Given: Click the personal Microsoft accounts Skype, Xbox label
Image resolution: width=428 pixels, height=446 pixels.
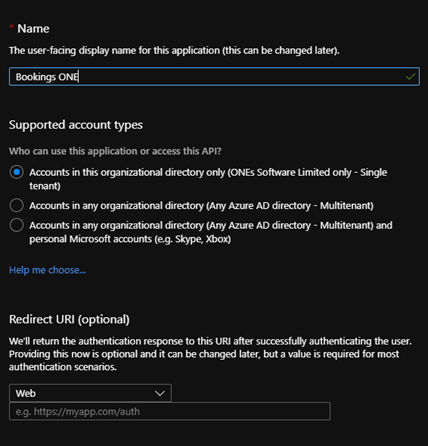Looking at the screenshot, I should coord(211,232).
